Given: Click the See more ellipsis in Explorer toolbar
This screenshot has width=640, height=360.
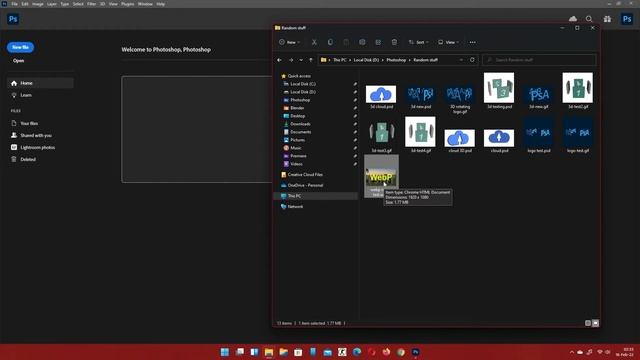Looking at the screenshot, I should [472, 42].
